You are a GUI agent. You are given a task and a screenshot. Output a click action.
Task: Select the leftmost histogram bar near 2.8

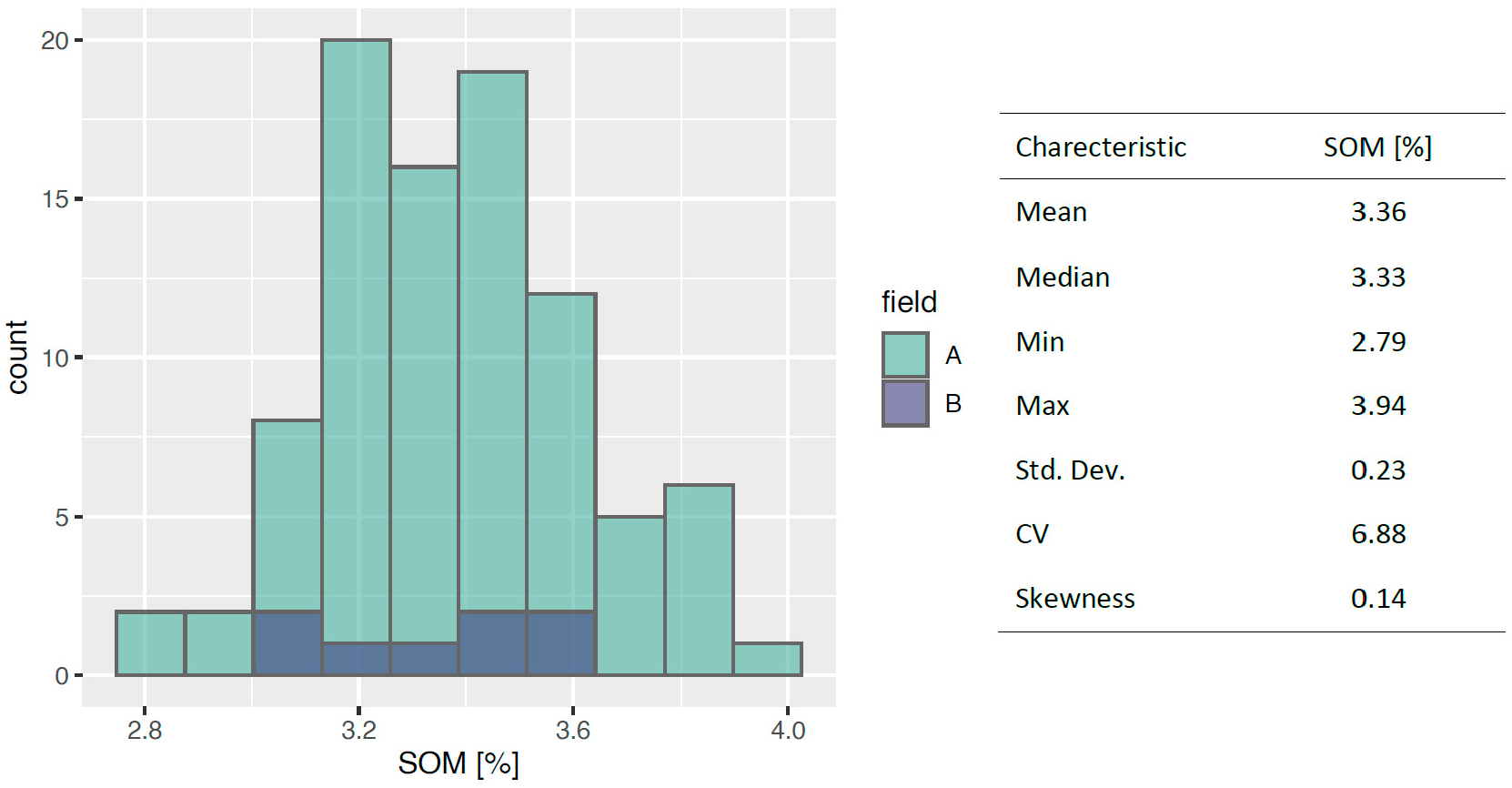coord(150,643)
